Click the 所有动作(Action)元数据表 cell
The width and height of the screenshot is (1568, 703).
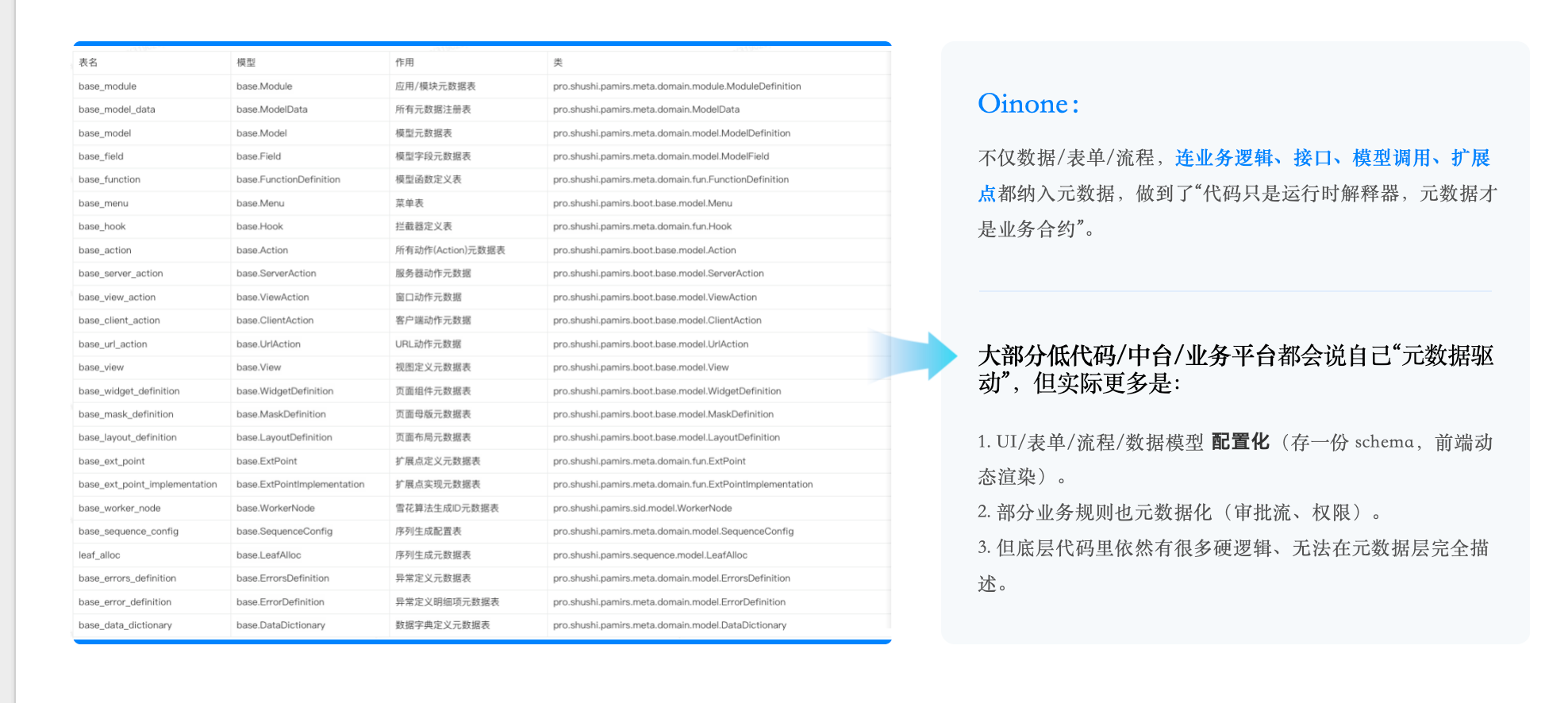pyautogui.click(x=450, y=250)
